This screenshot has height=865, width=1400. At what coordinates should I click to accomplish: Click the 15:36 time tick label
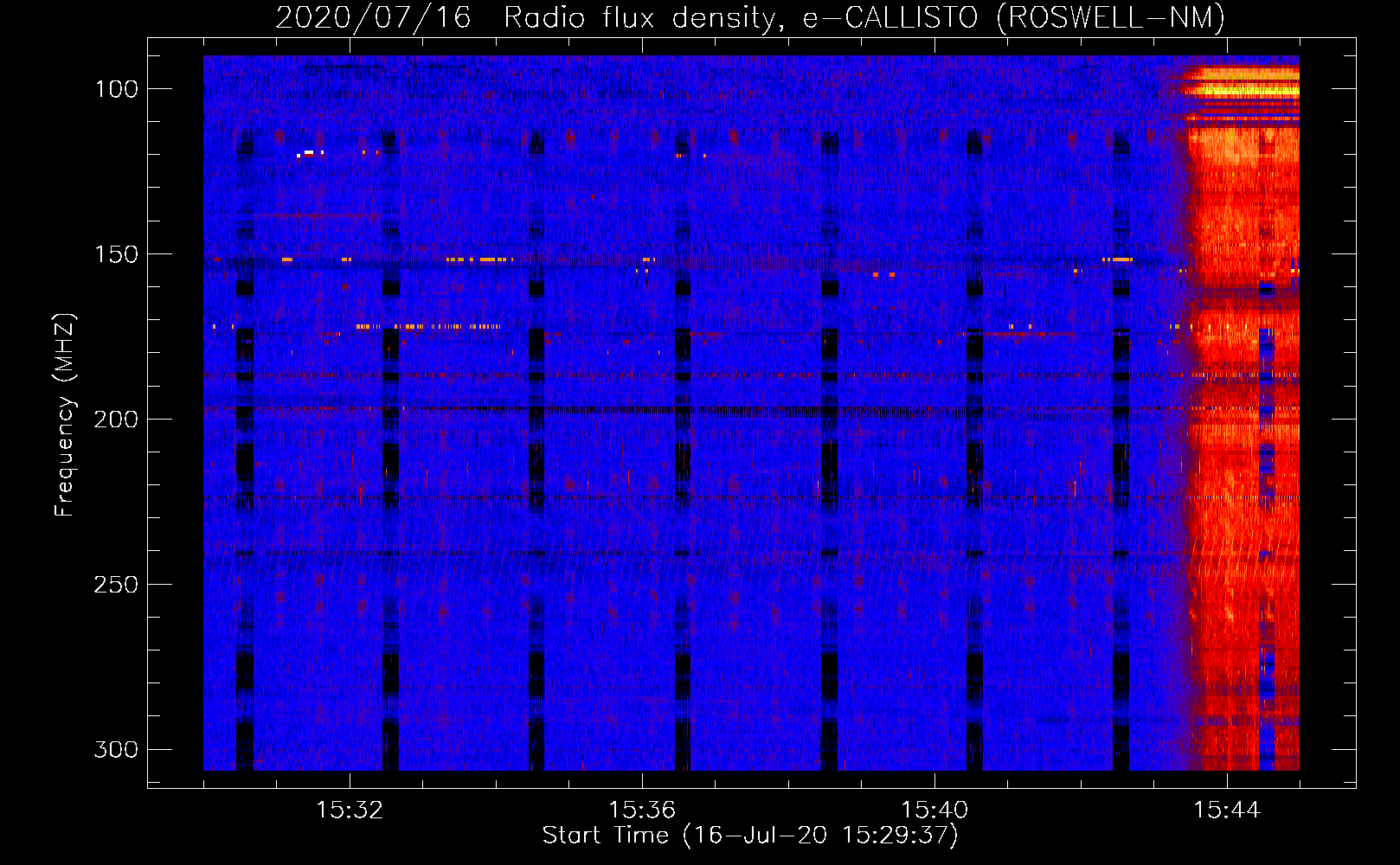point(642,811)
